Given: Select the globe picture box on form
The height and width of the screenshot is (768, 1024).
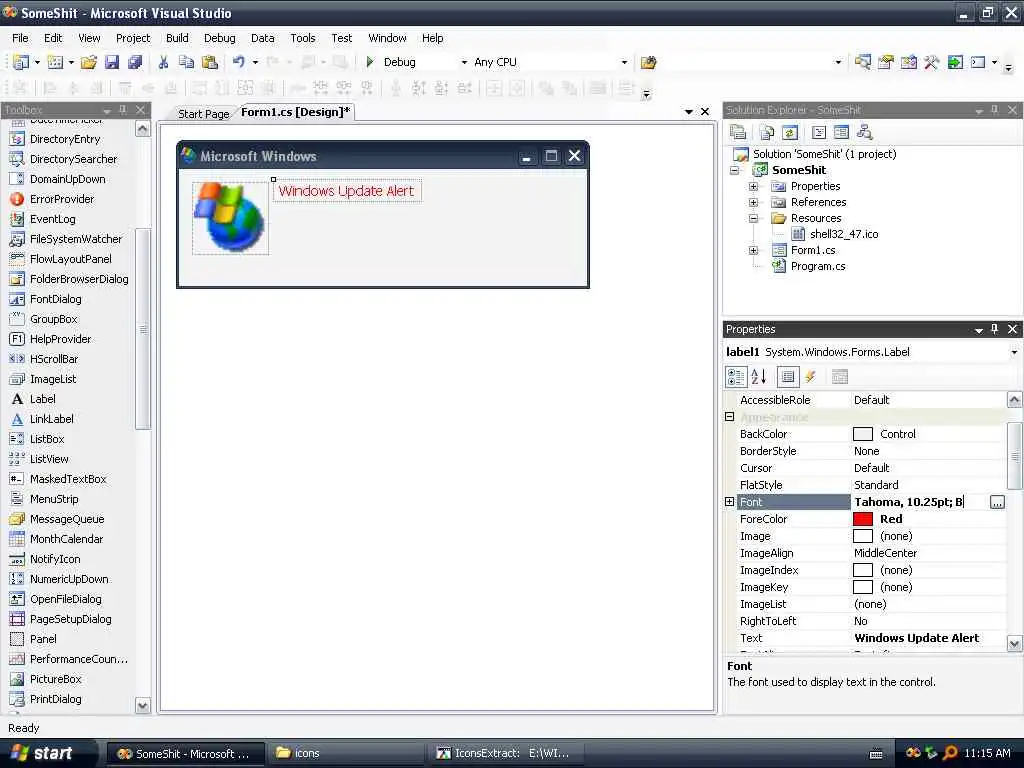Looking at the screenshot, I should (231, 217).
